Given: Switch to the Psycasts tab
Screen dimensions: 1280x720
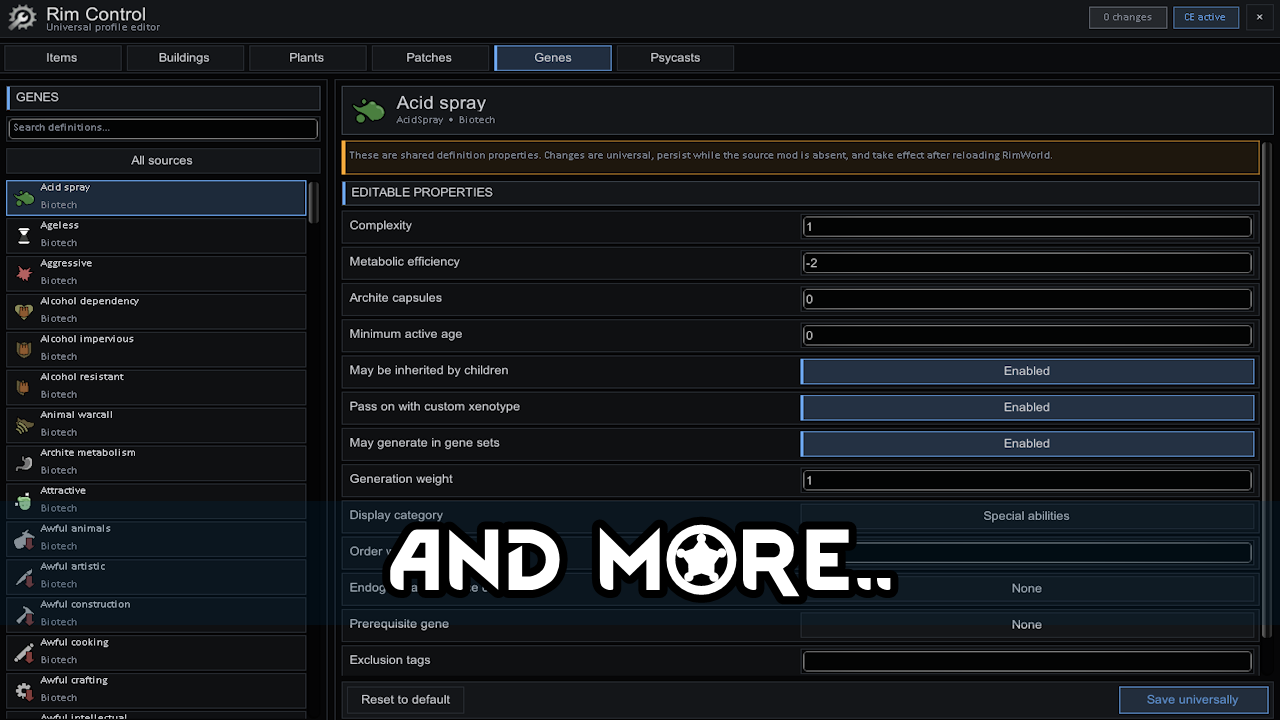Looking at the screenshot, I should point(675,58).
